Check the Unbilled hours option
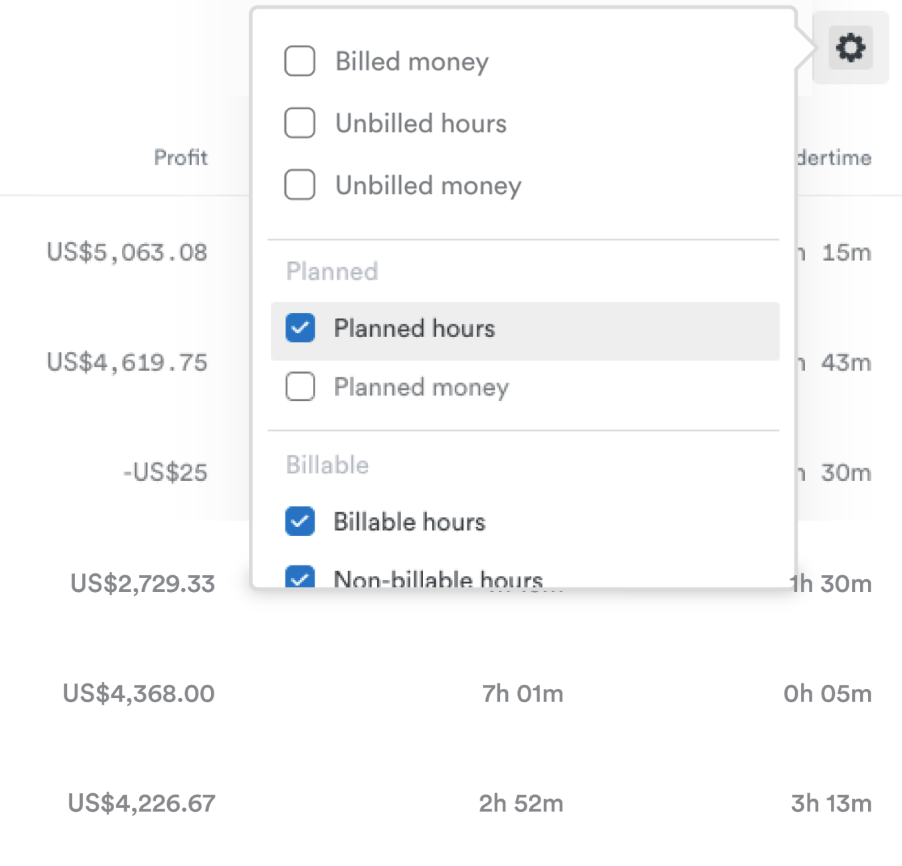This screenshot has width=902, height=866. (300, 123)
